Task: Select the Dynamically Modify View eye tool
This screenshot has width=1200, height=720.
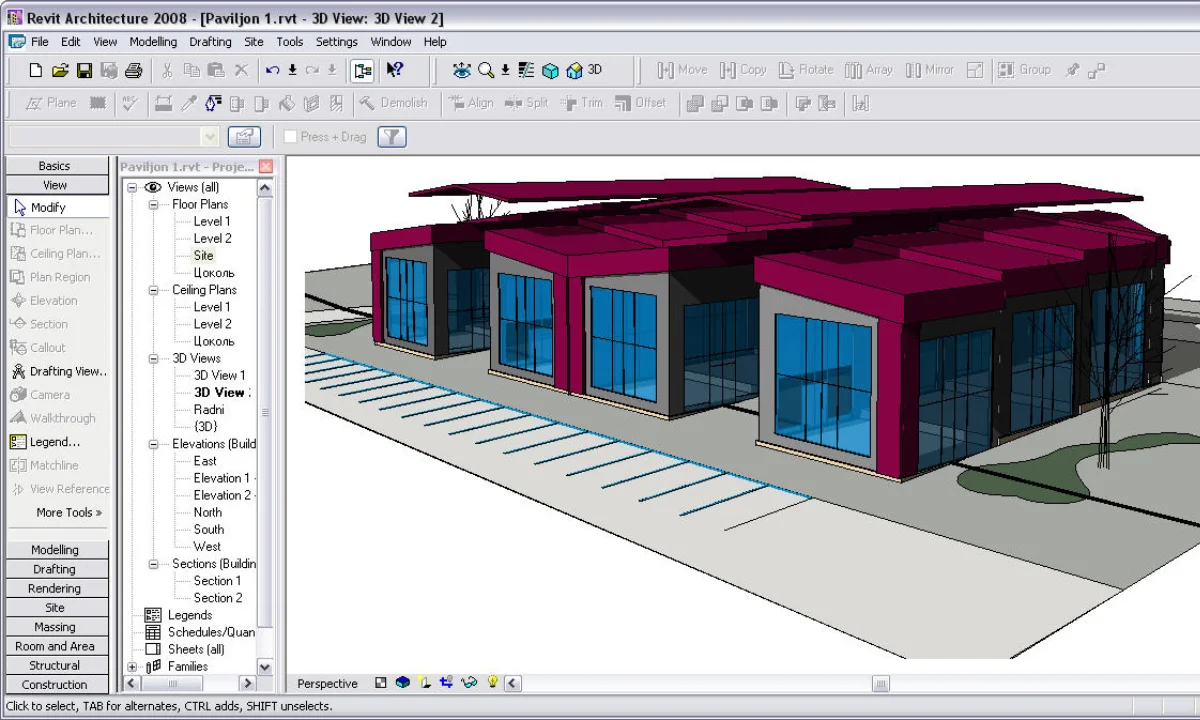Action: pyautogui.click(x=463, y=70)
